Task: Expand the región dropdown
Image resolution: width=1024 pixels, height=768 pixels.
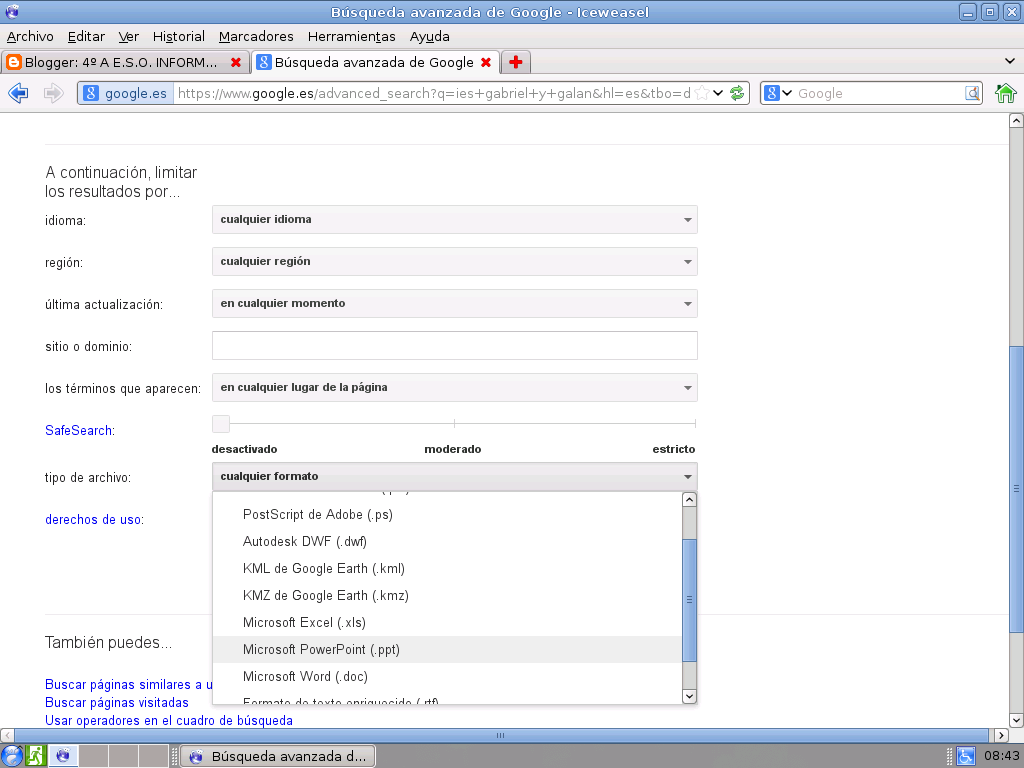Action: pyautogui.click(x=455, y=261)
